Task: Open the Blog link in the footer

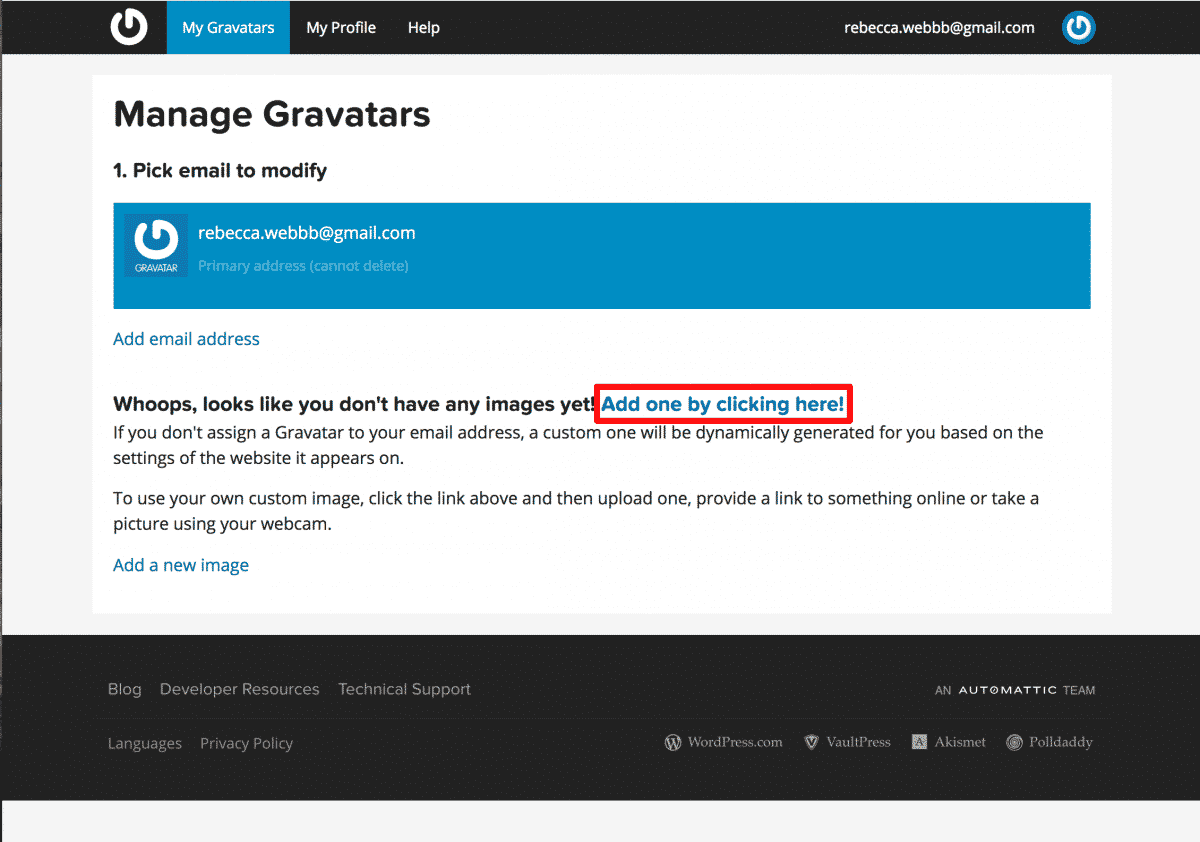Action: [124, 689]
